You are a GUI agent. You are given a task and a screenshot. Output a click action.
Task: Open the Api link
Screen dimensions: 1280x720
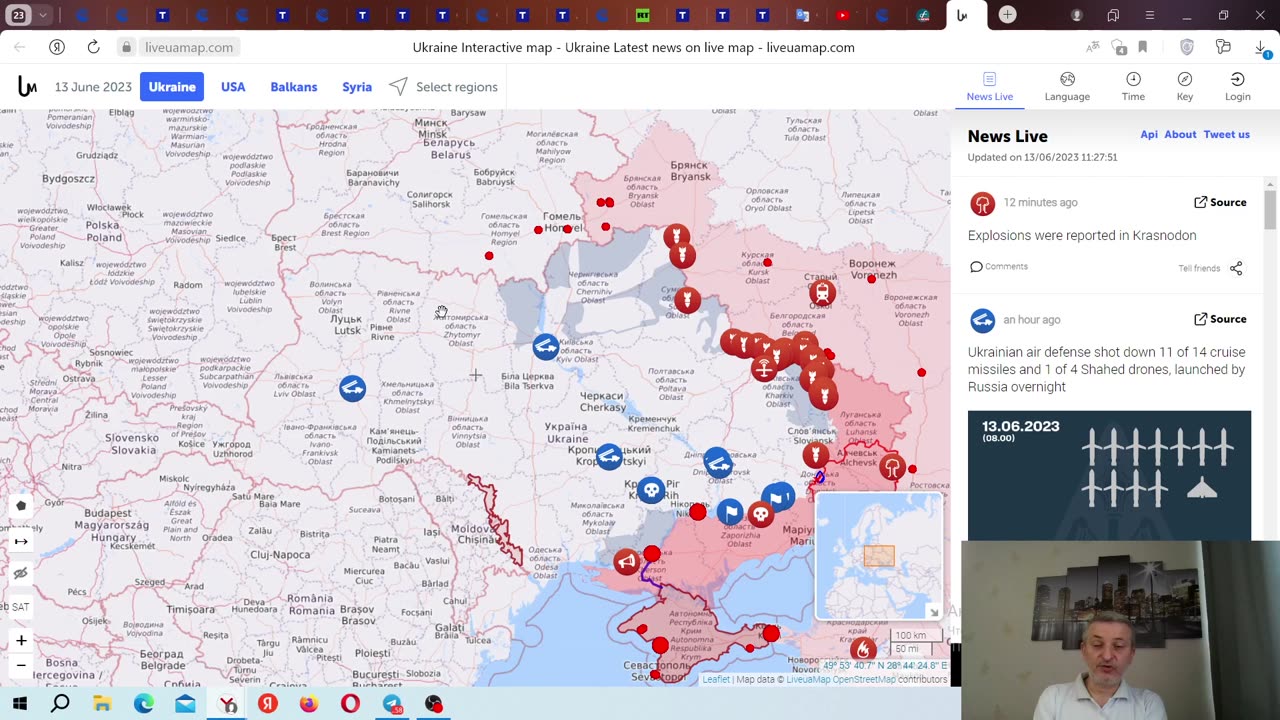(1149, 134)
